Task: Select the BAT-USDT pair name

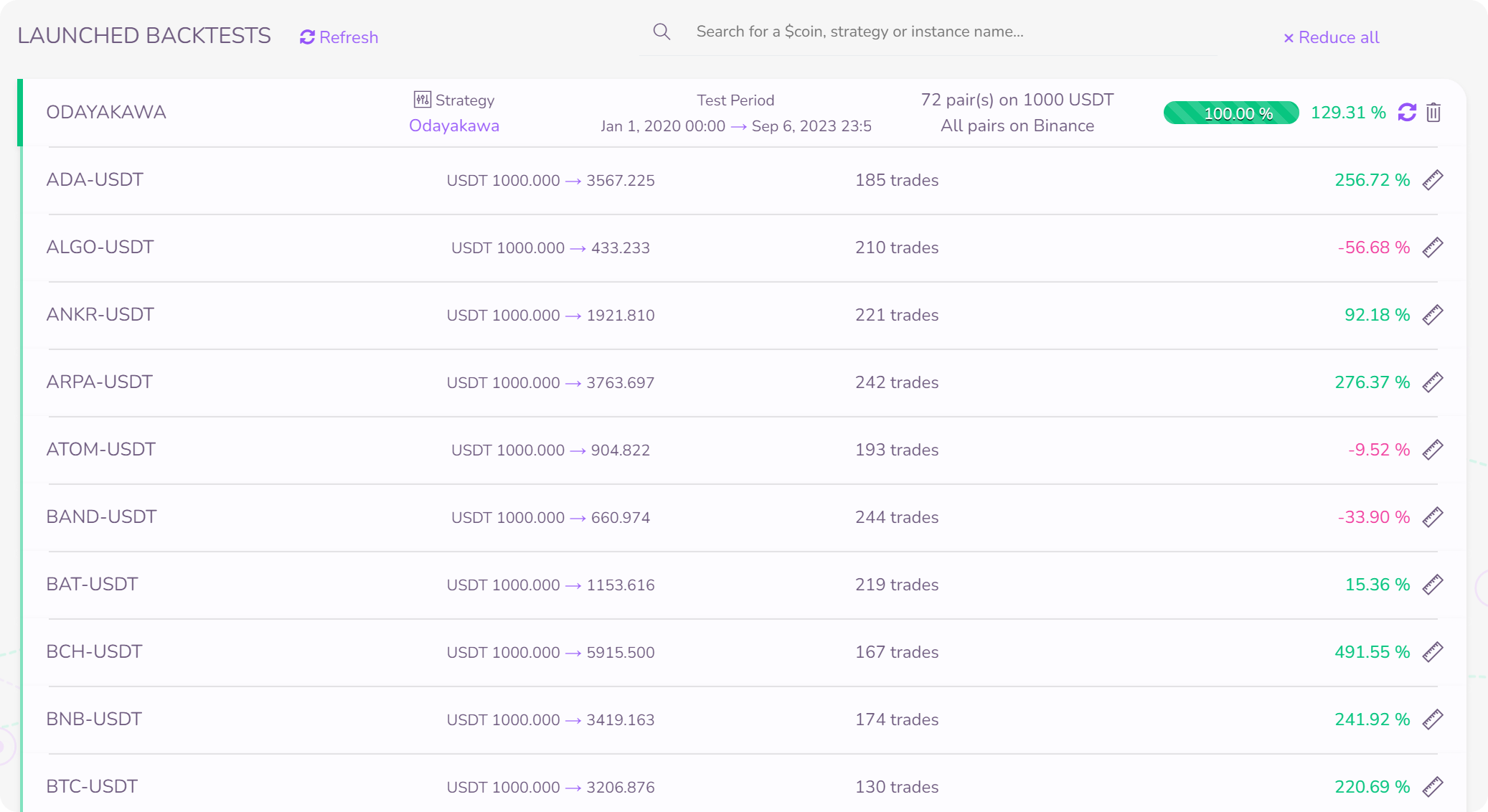Action: [x=92, y=585]
